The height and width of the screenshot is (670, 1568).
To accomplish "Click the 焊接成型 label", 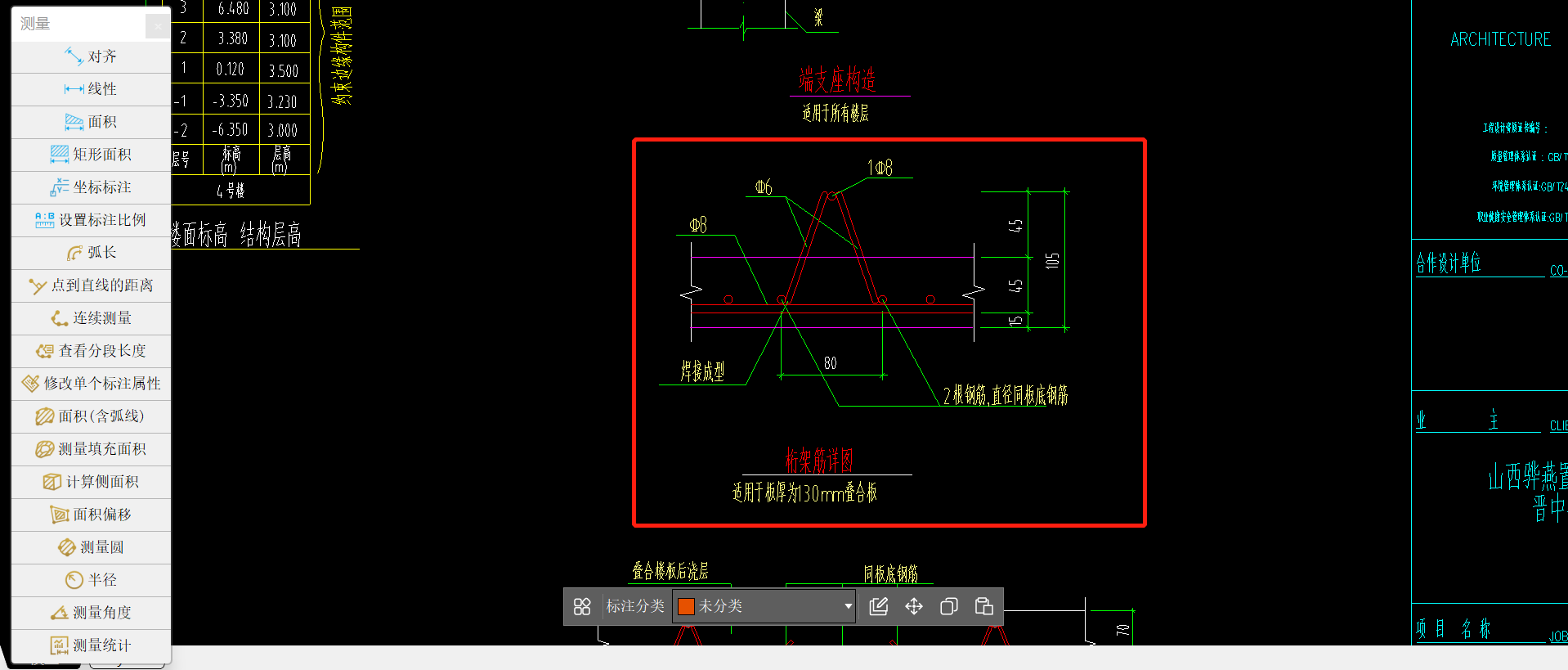I will [x=702, y=371].
